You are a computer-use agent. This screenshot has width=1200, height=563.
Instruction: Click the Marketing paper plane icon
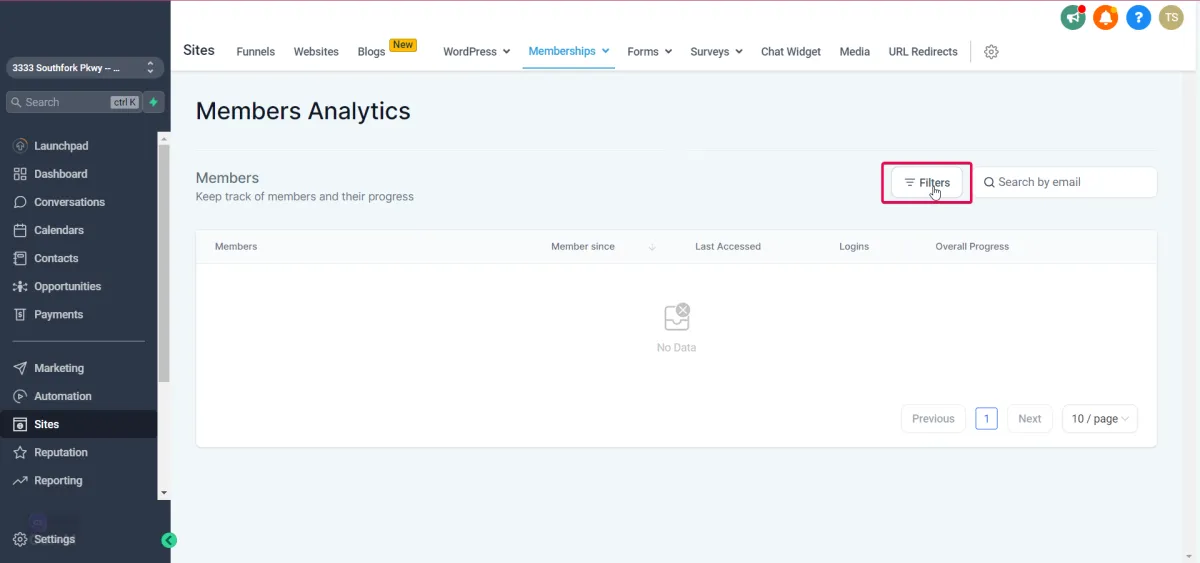20,368
